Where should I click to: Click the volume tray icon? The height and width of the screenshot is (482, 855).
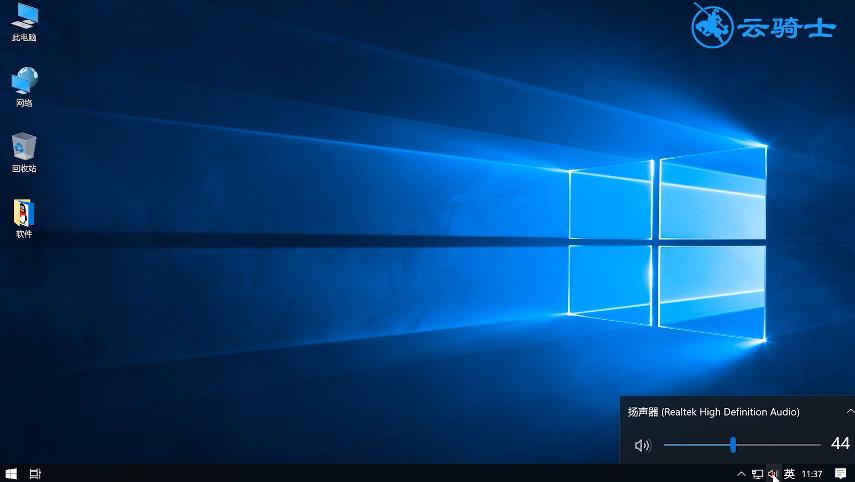[772, 474]
